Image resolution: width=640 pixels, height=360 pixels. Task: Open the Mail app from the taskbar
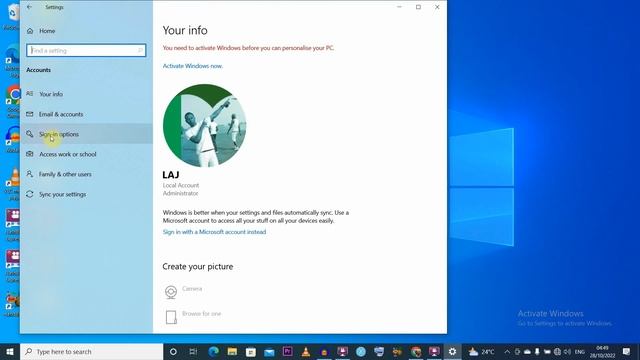tap(269, 351)
